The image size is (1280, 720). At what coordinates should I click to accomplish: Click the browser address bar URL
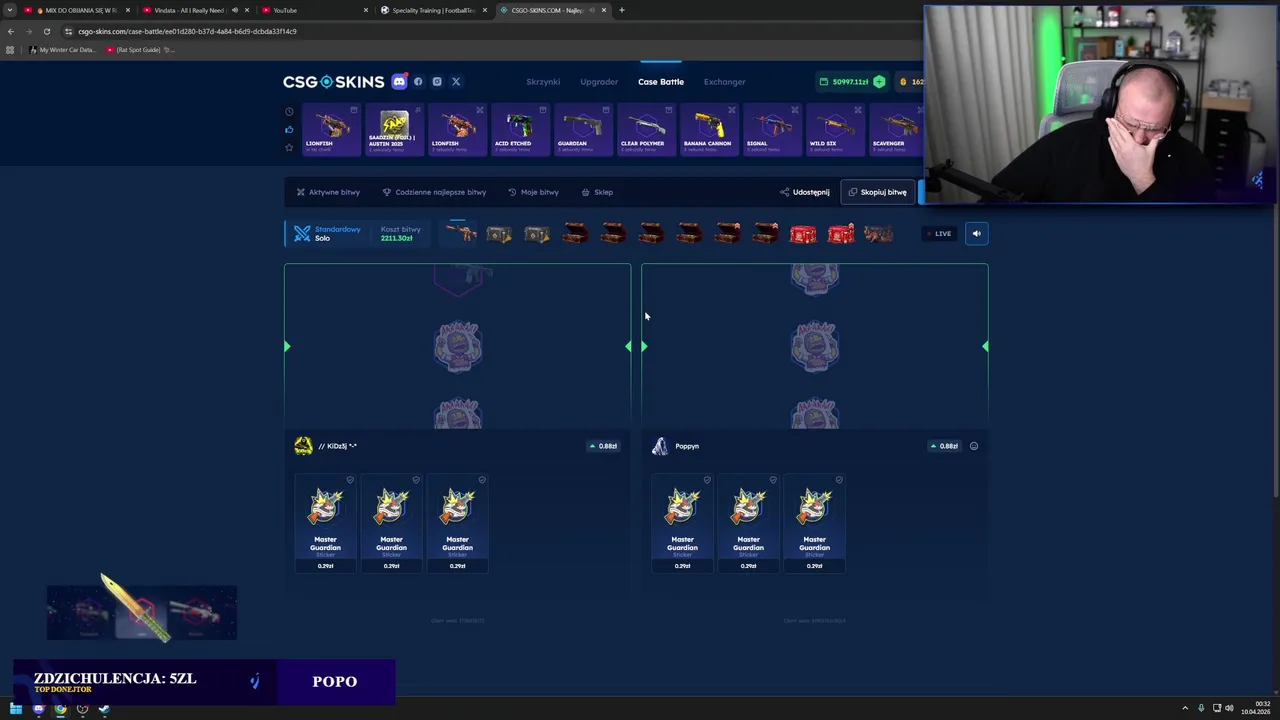coord(187,31)
